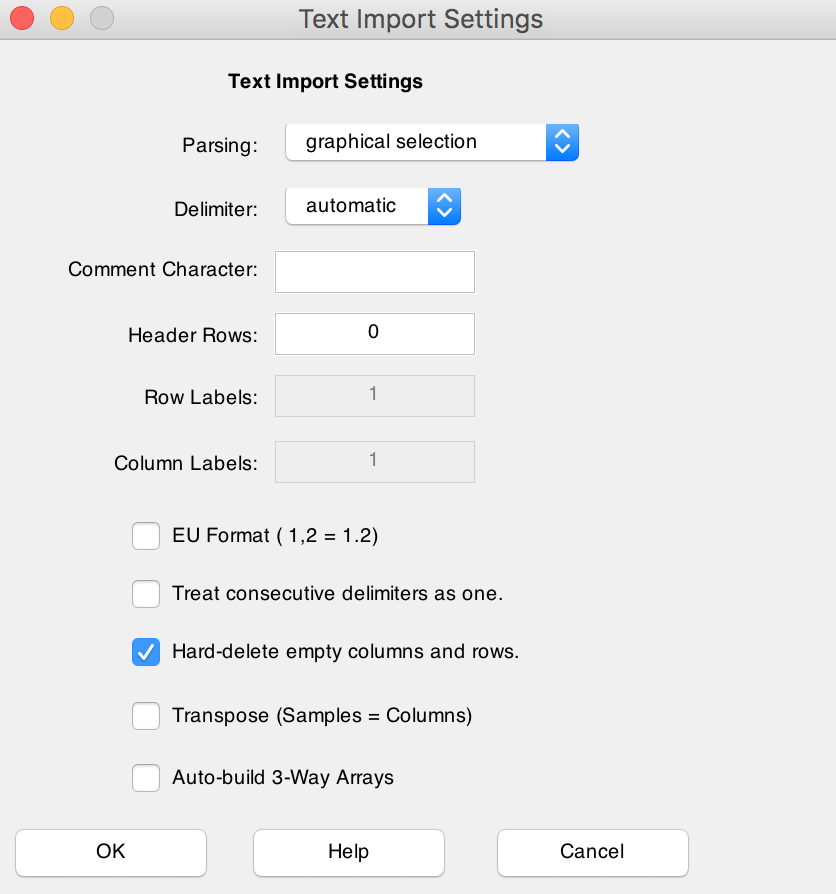Open the Parsing dropdown showing graphical selection

coord(432,142)
